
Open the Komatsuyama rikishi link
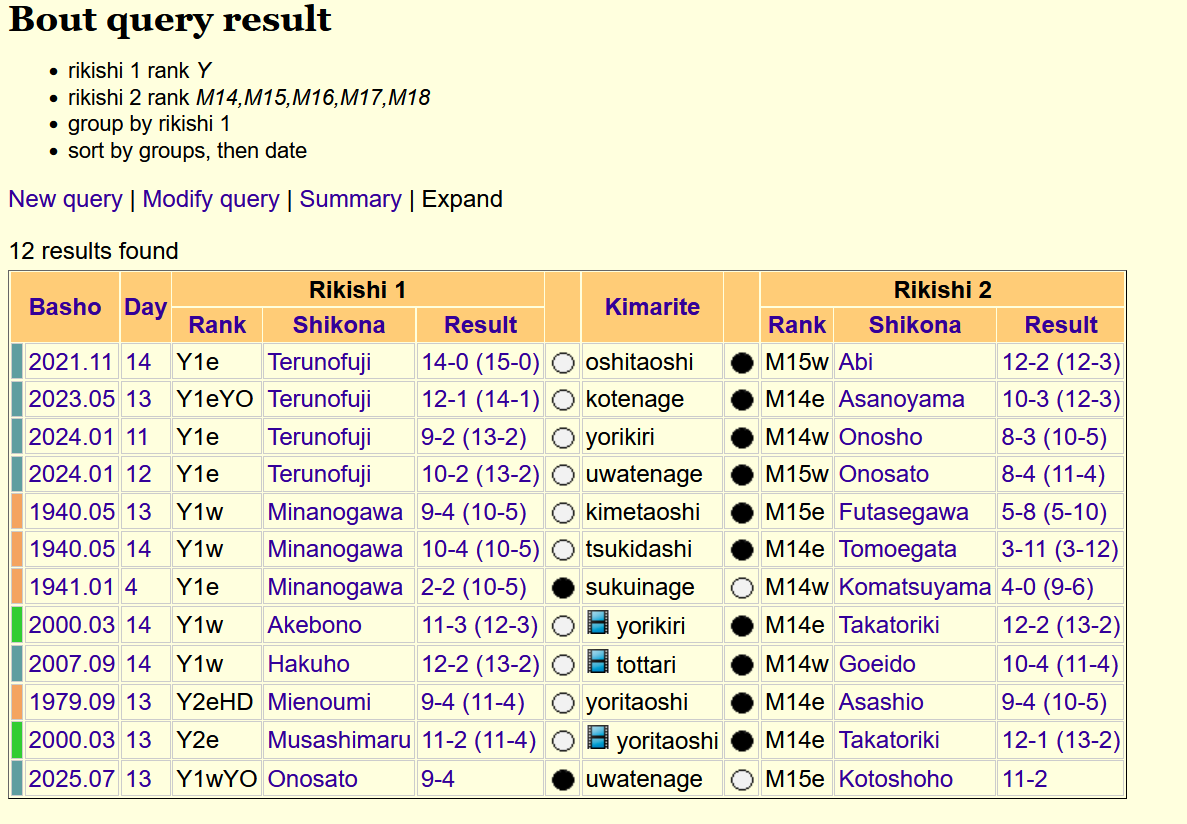(914, 587)
